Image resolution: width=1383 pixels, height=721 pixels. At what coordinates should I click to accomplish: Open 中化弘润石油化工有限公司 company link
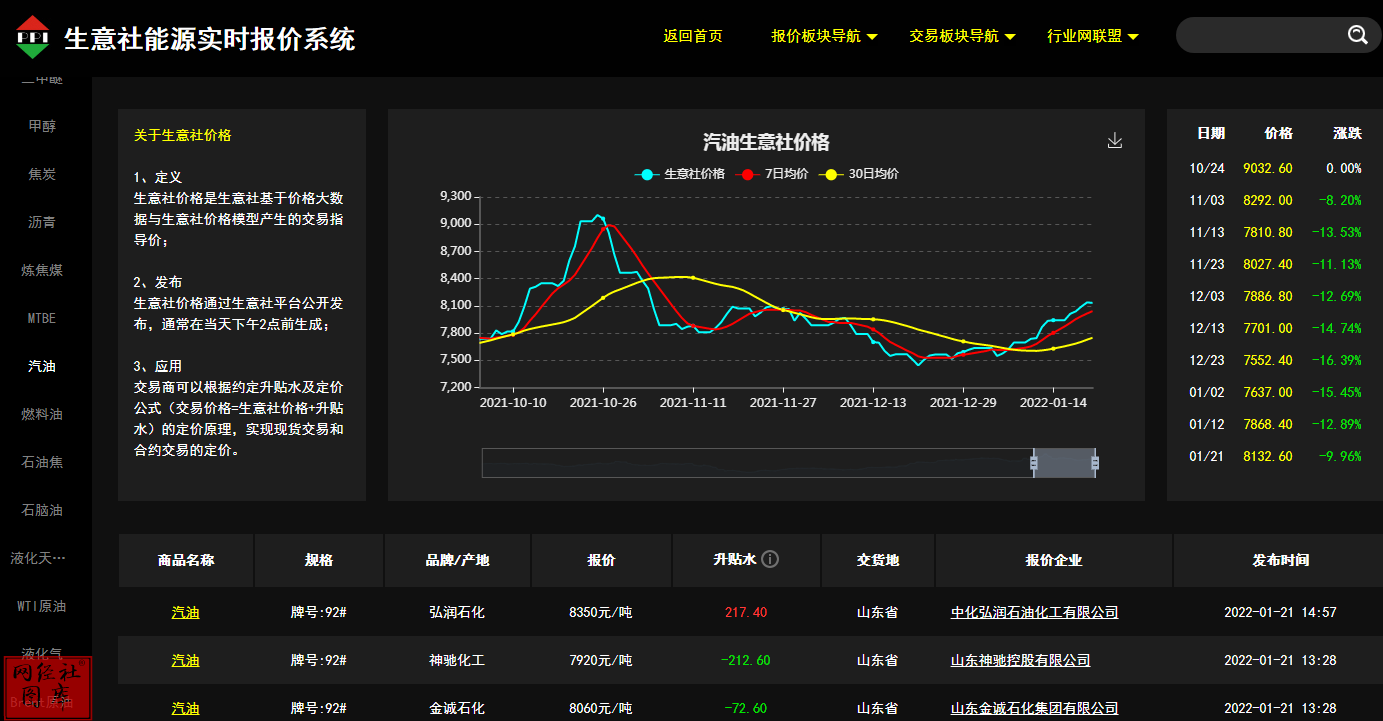coord(1034,612)
